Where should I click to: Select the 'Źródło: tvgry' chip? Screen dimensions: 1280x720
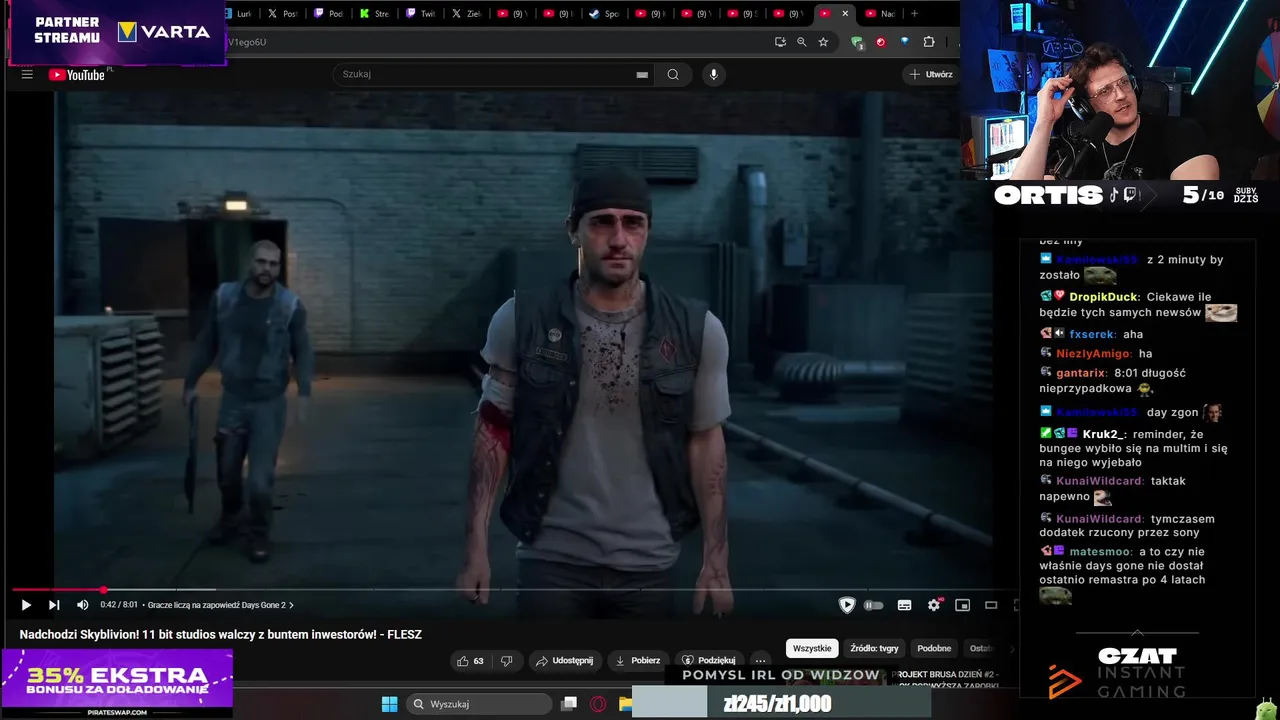pyautogui.click(x=874, y=649)
